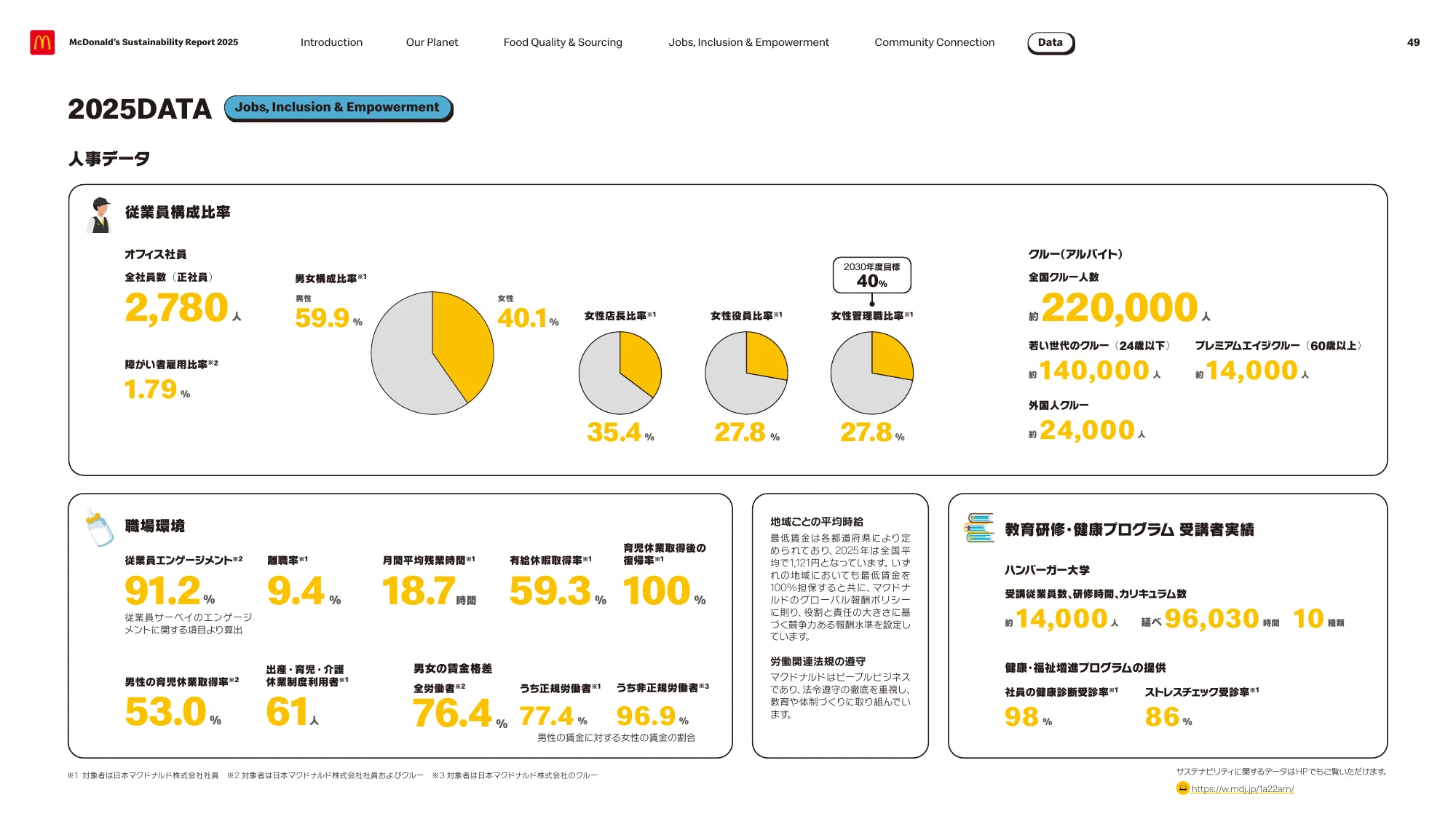Screen dimensions: 1456x819
Task: Click the 140,000 young crew figure
Action: coord(1094,371)
